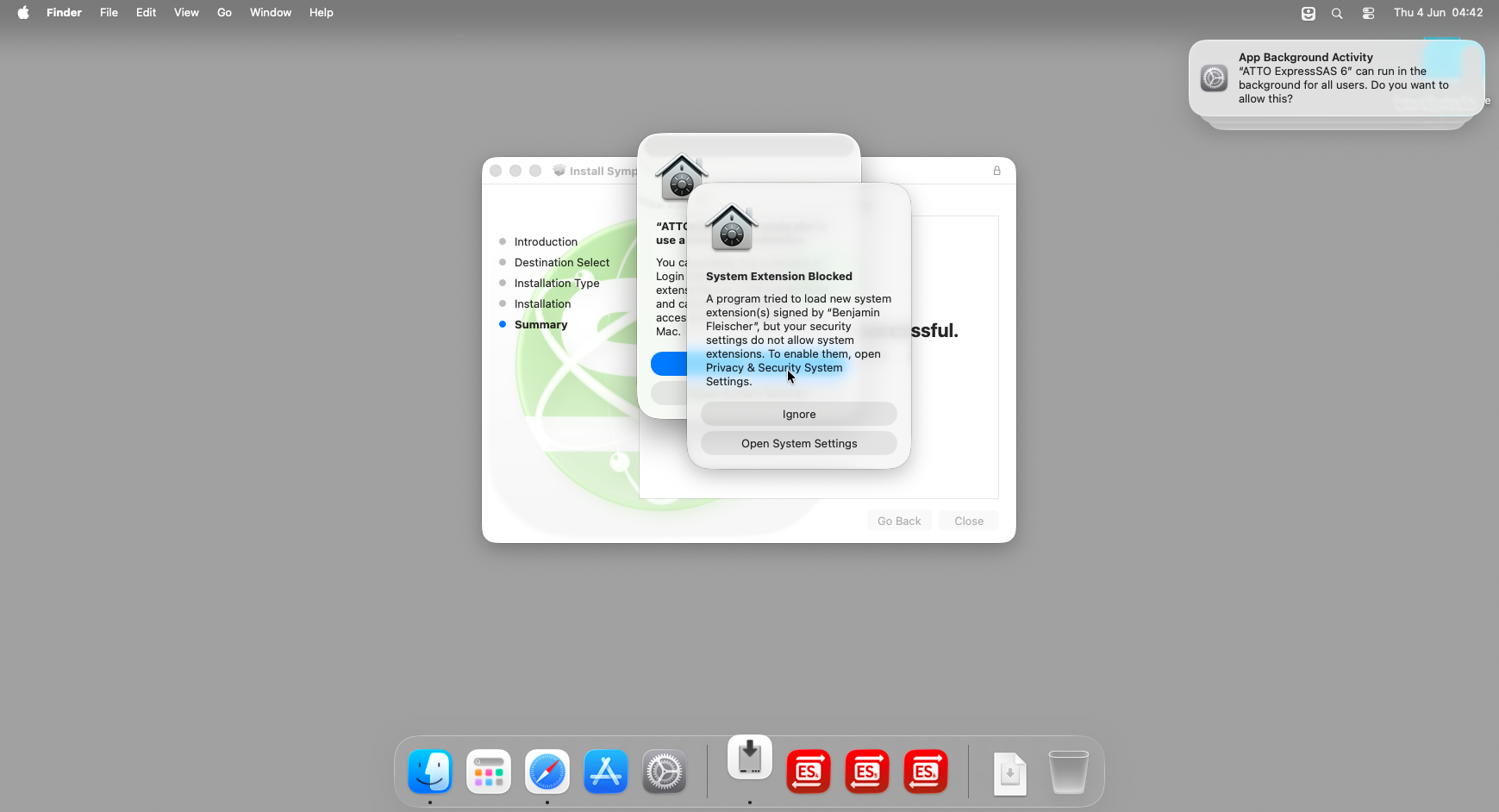
Task: Select the Installation step in sidebar
Action: [x=542, y=303]
